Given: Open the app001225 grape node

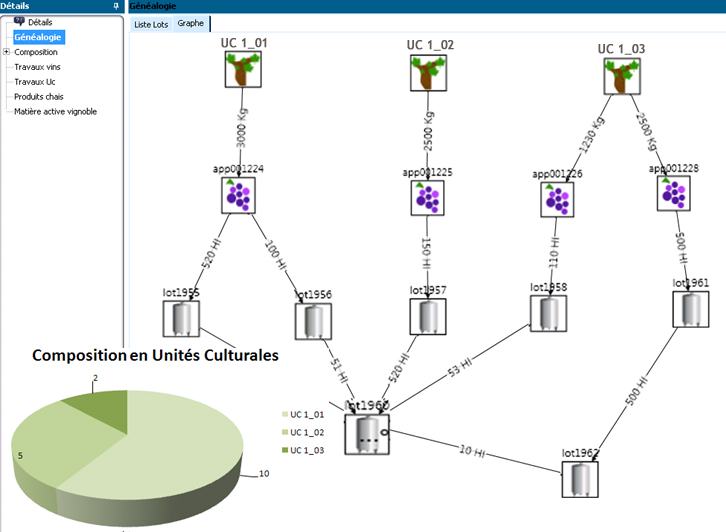Looking at the screenshot, I should pos(429,197).
